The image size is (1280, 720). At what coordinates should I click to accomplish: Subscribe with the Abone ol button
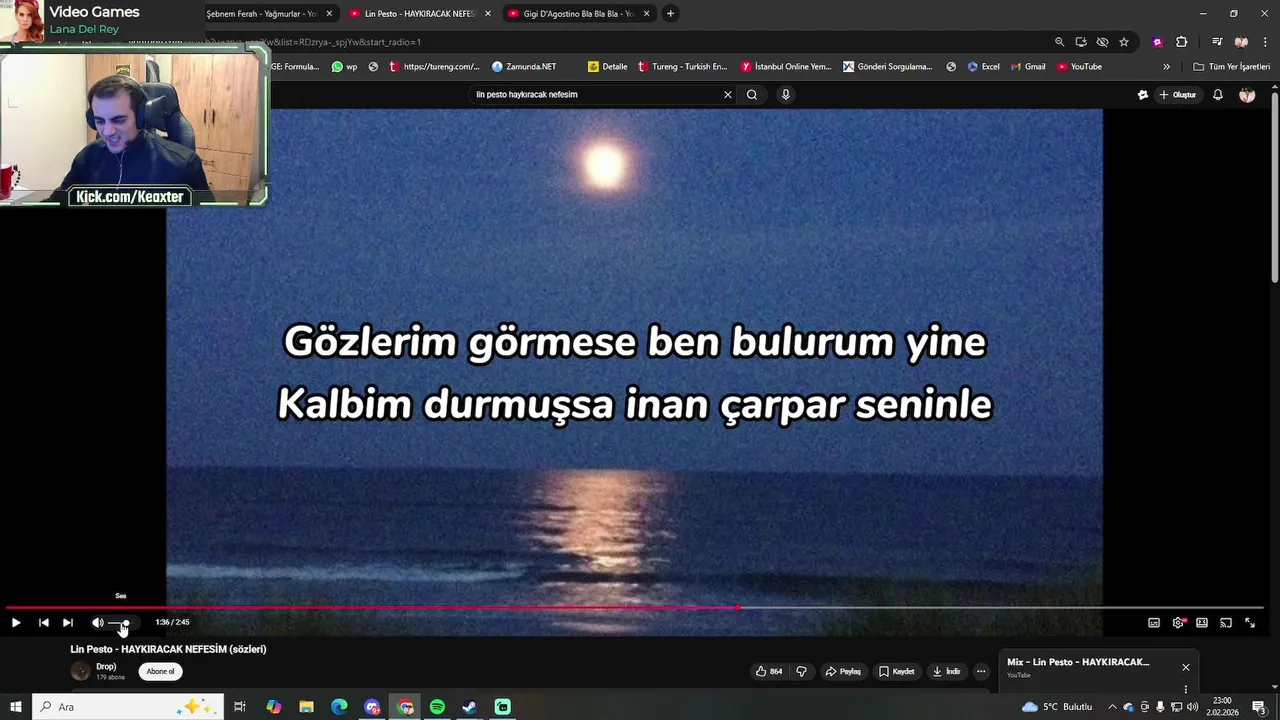(161, 672)
